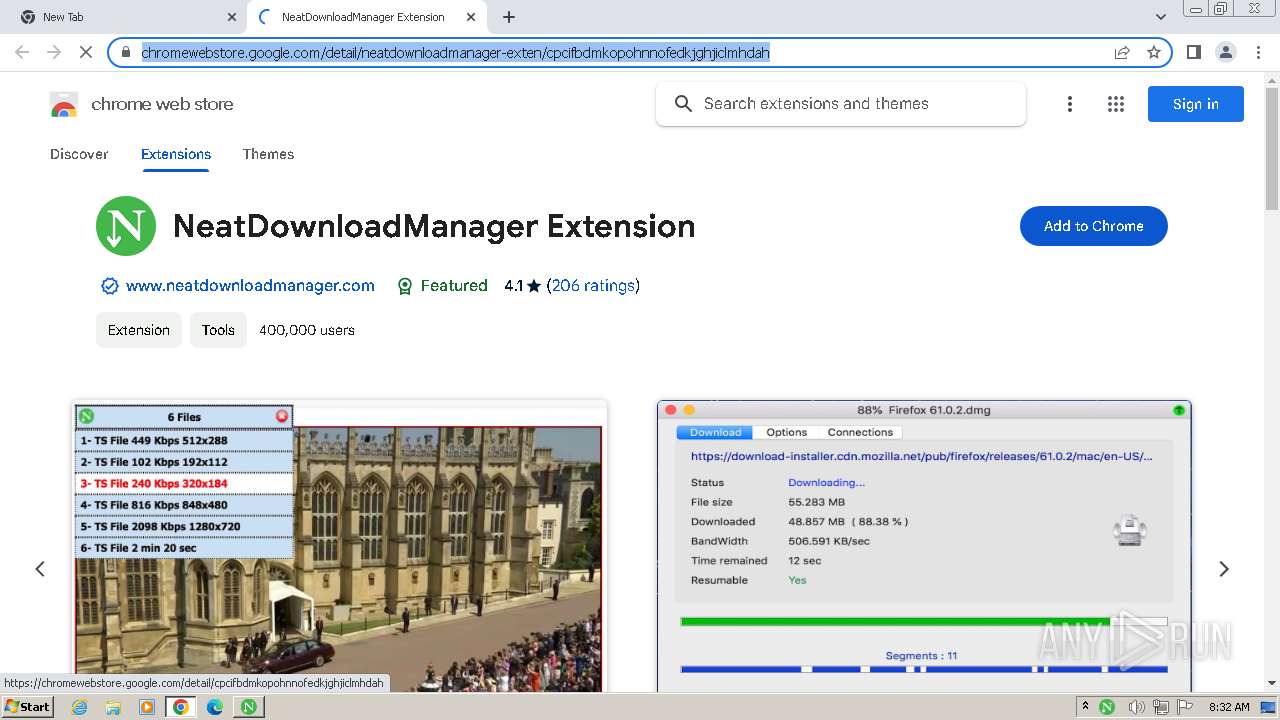Open www.neatdownloadmanager.com link
The height and width of the screenshot is (720, 1280).
coord(250,286)
